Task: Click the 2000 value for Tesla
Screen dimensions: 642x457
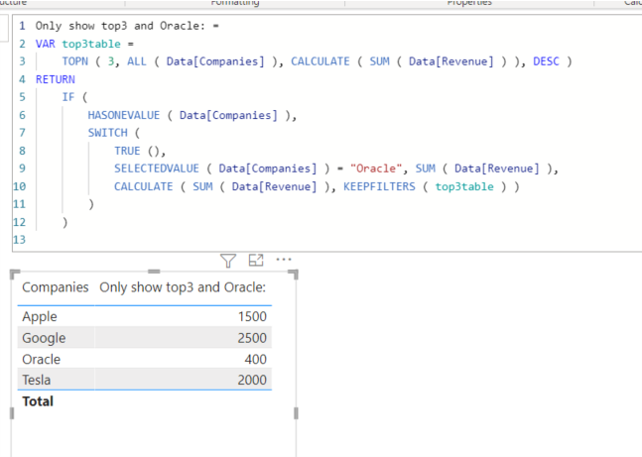Action: point(252,380)
